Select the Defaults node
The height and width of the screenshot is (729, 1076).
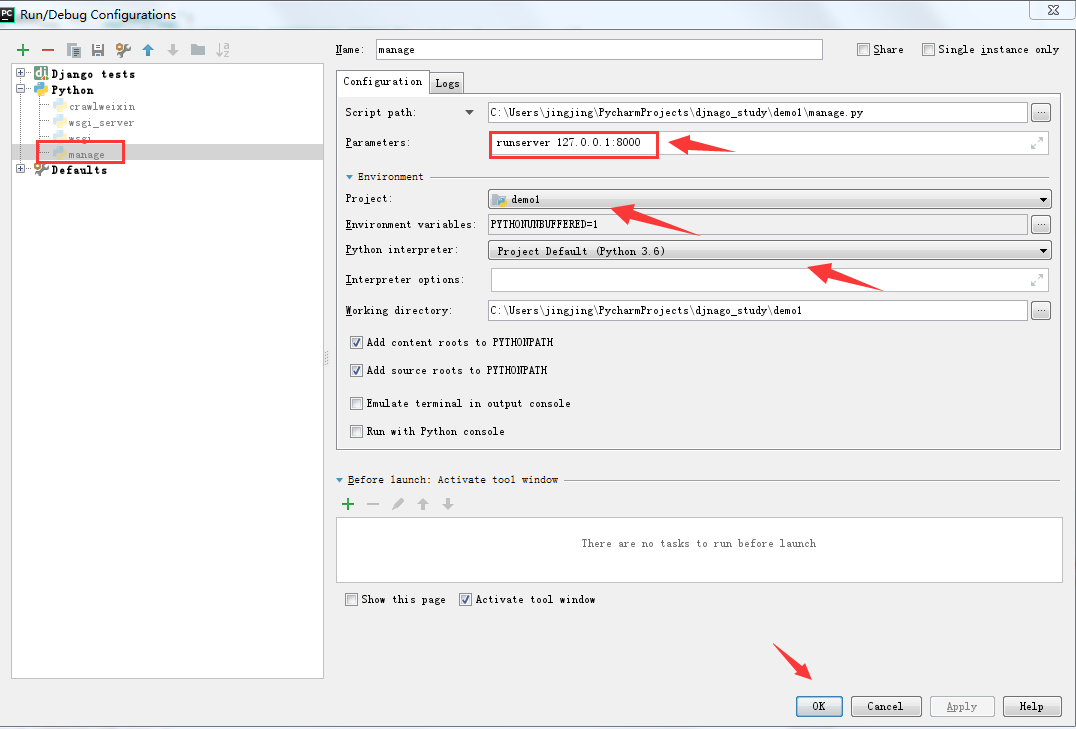79,170
